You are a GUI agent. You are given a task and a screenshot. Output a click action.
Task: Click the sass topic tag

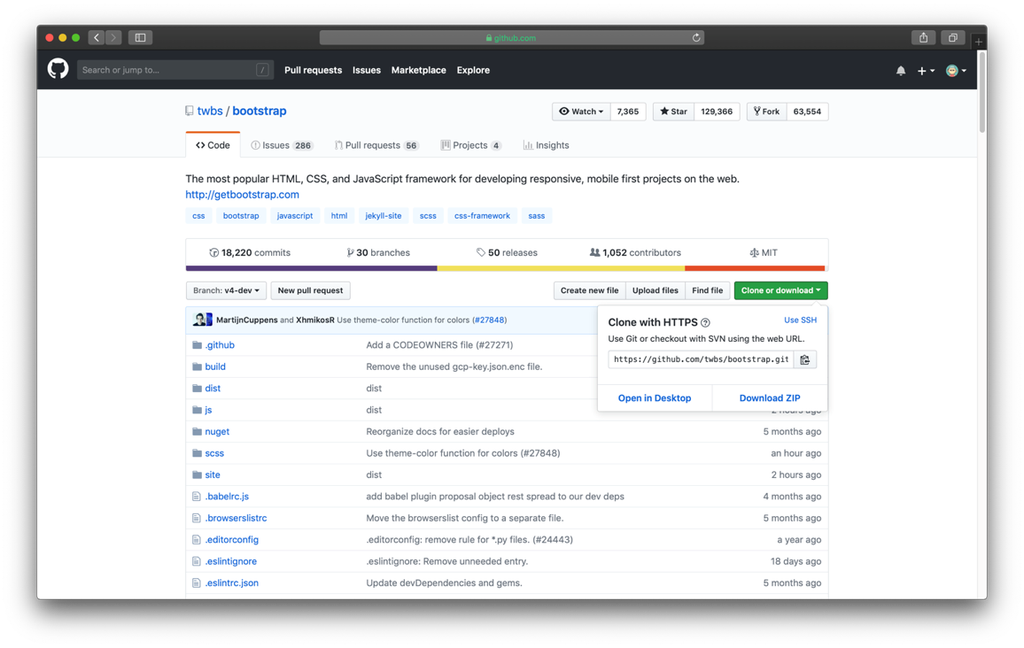pyautogui.click(x=536, y=216)
